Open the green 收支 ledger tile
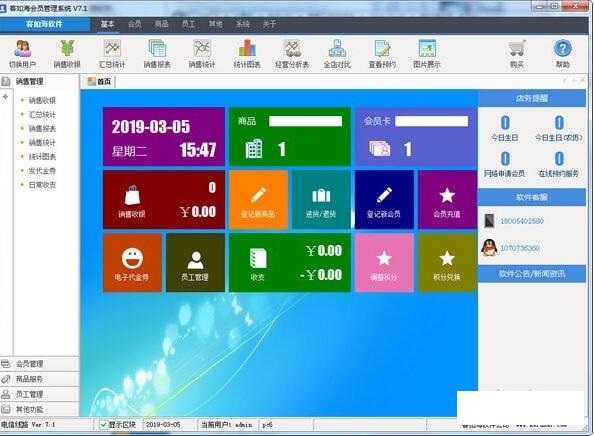 [290, 263]
